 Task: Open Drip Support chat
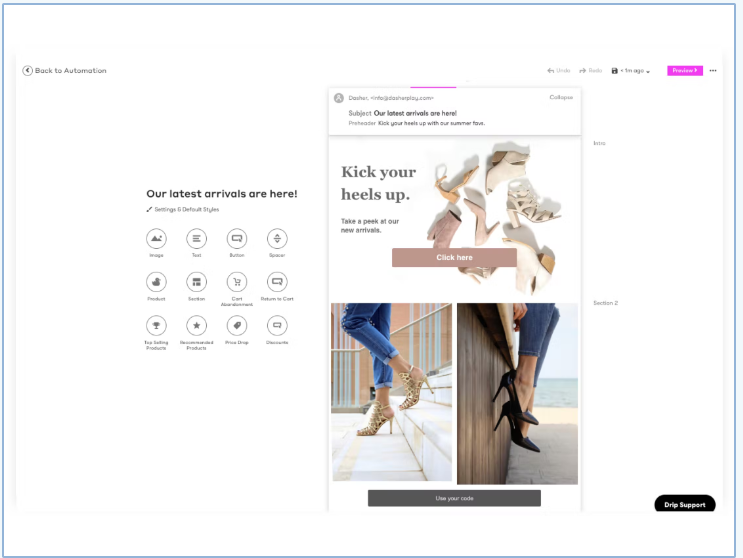pyautogui.click(x=685, y=504)
